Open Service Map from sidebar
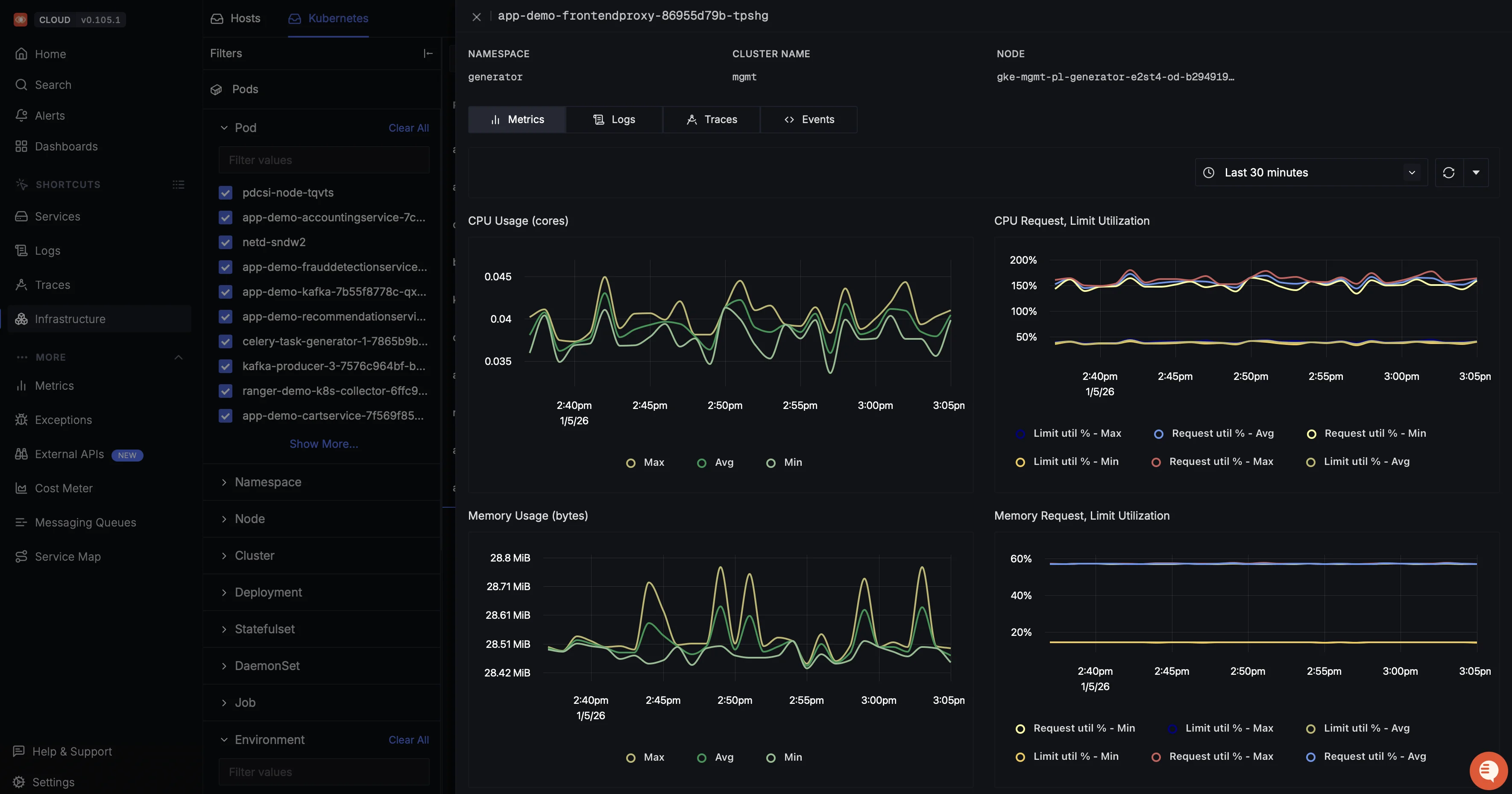The width and height of the screenshot is (1512, 794). coord(67,556)
